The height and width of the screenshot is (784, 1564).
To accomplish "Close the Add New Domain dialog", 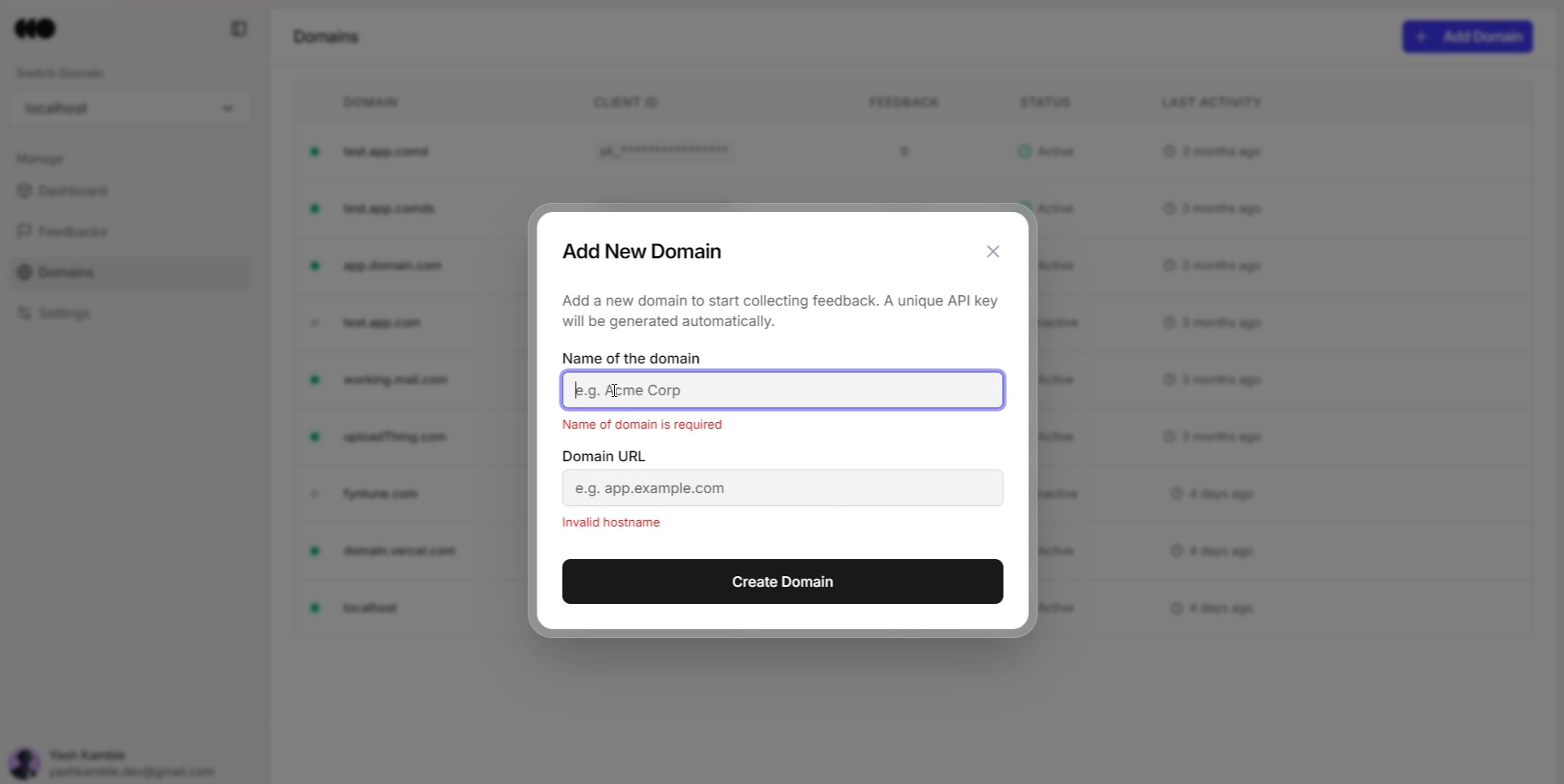I will [992, 252].
